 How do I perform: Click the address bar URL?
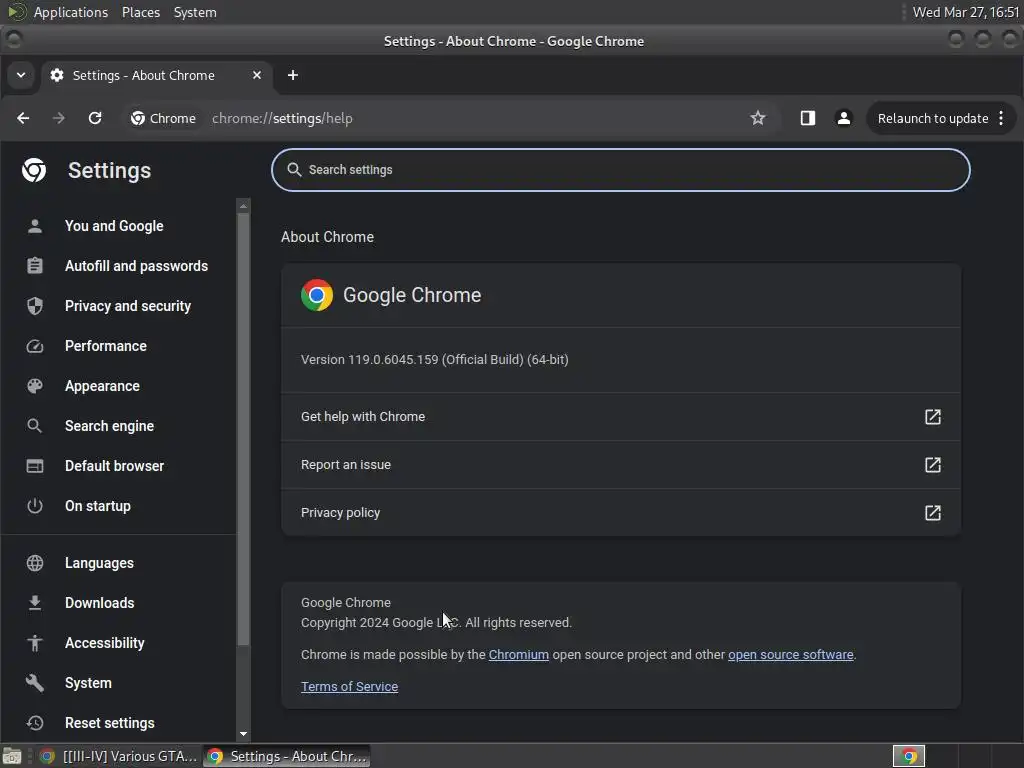[282, 118]
